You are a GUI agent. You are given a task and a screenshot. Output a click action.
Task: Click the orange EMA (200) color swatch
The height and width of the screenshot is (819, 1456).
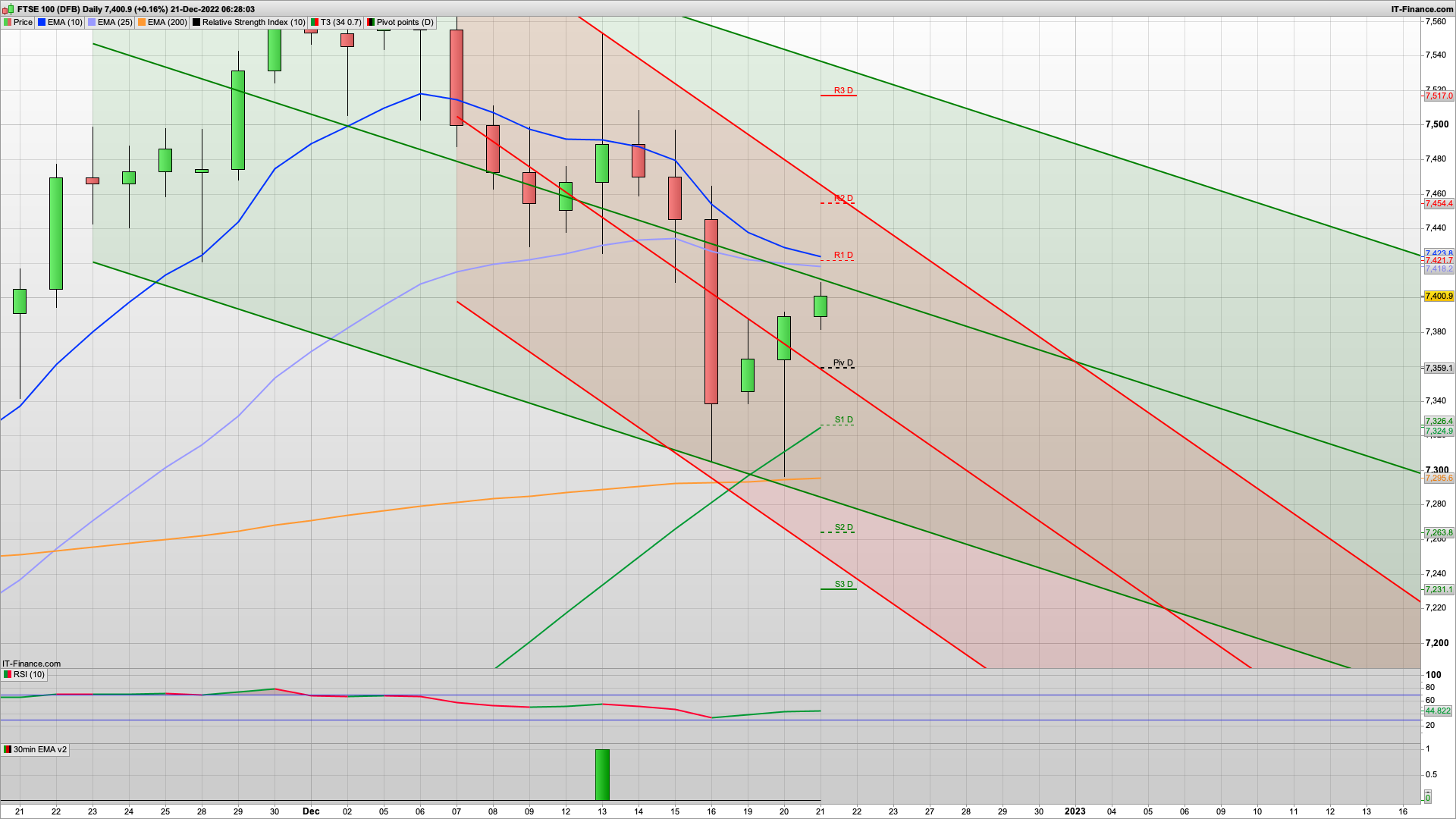click(x=140, y=22)
